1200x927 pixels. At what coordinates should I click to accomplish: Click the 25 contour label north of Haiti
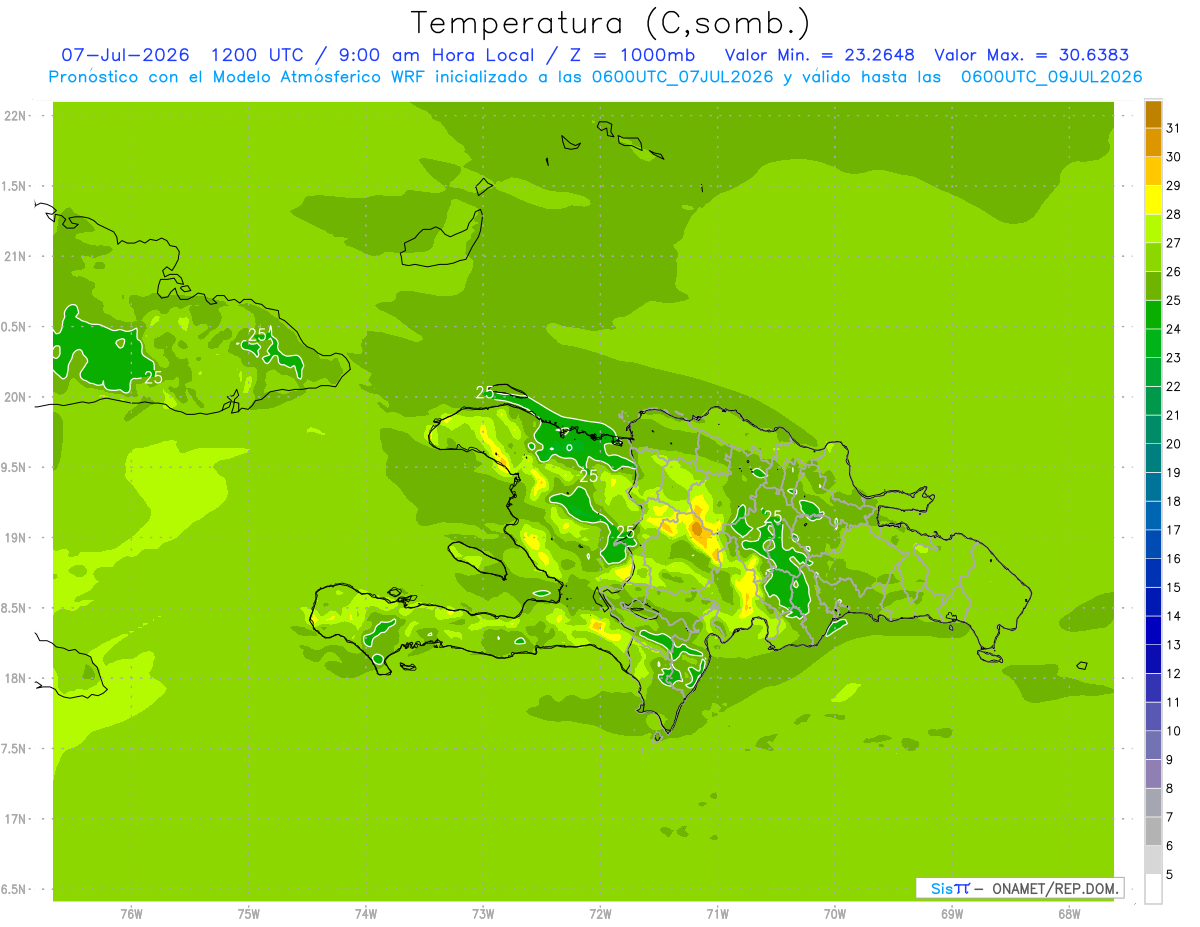tap(485, 392)
